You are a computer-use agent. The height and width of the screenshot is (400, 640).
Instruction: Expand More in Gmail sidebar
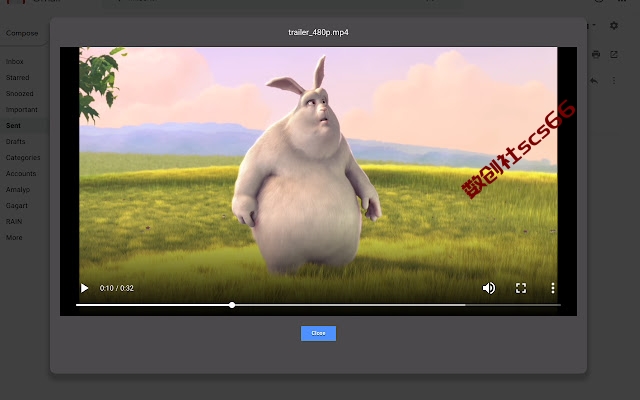14,237
